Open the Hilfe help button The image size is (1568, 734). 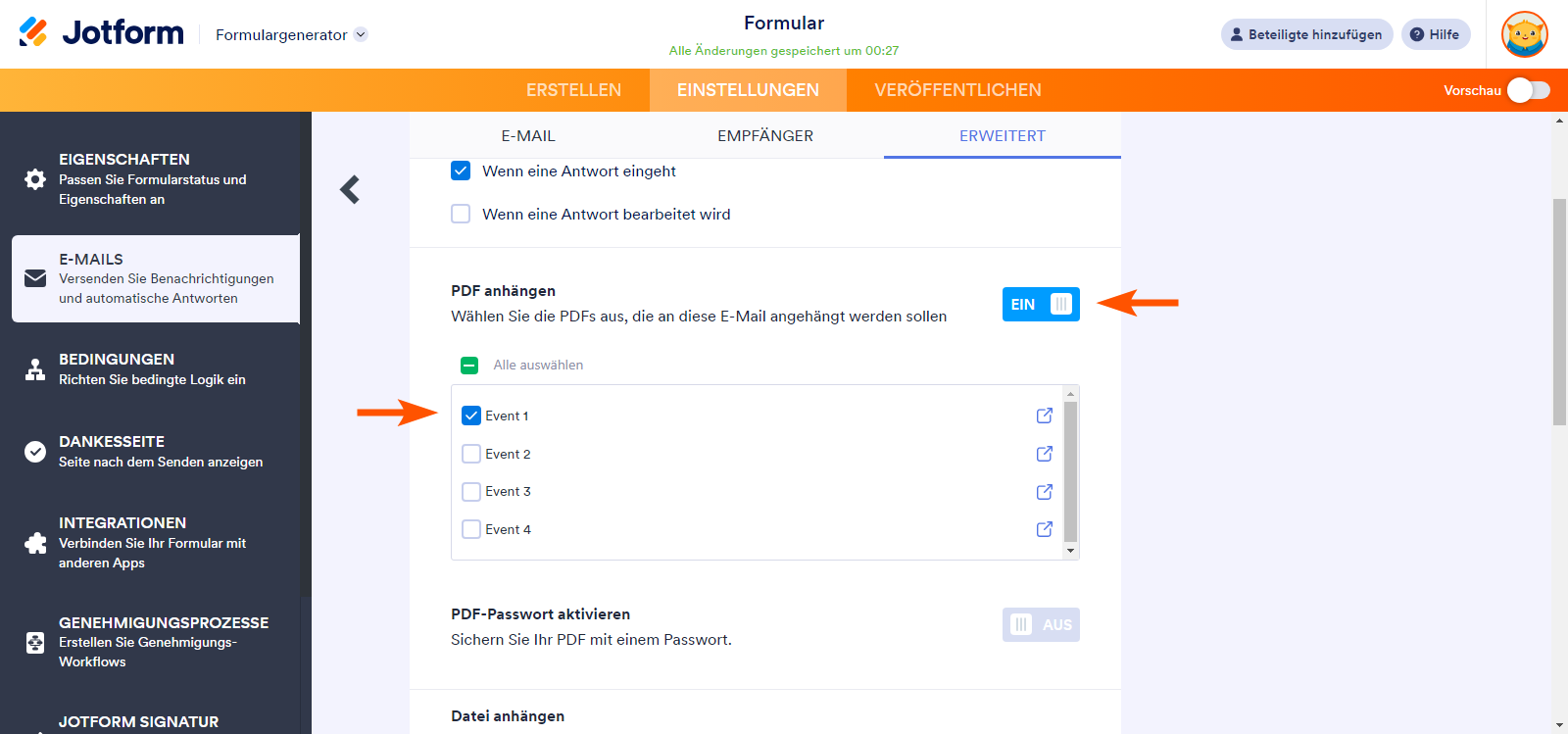1436,34
